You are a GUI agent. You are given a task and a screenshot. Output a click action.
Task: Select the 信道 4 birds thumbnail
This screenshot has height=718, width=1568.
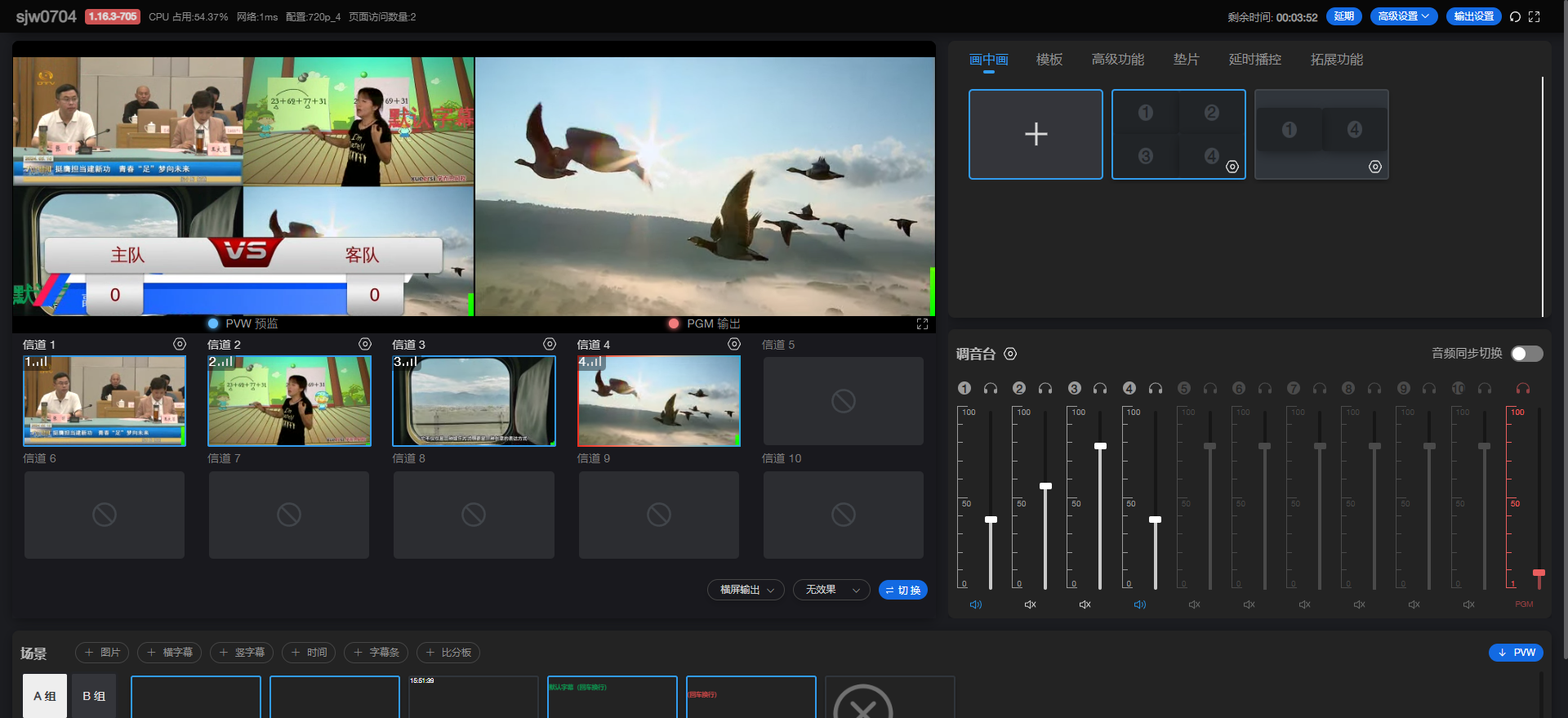click(x=659, y=401)
